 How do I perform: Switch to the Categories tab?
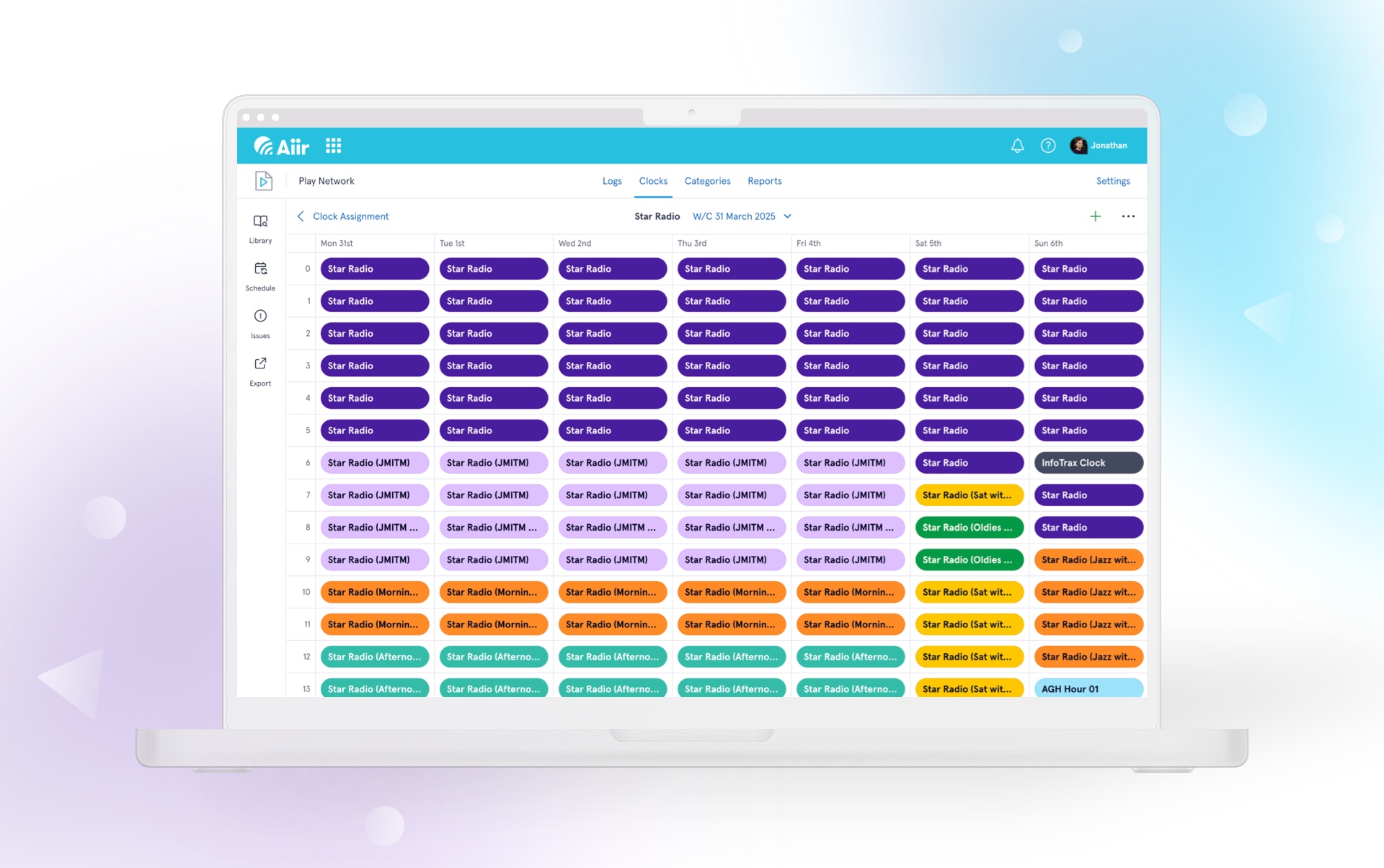coord(707,181)
